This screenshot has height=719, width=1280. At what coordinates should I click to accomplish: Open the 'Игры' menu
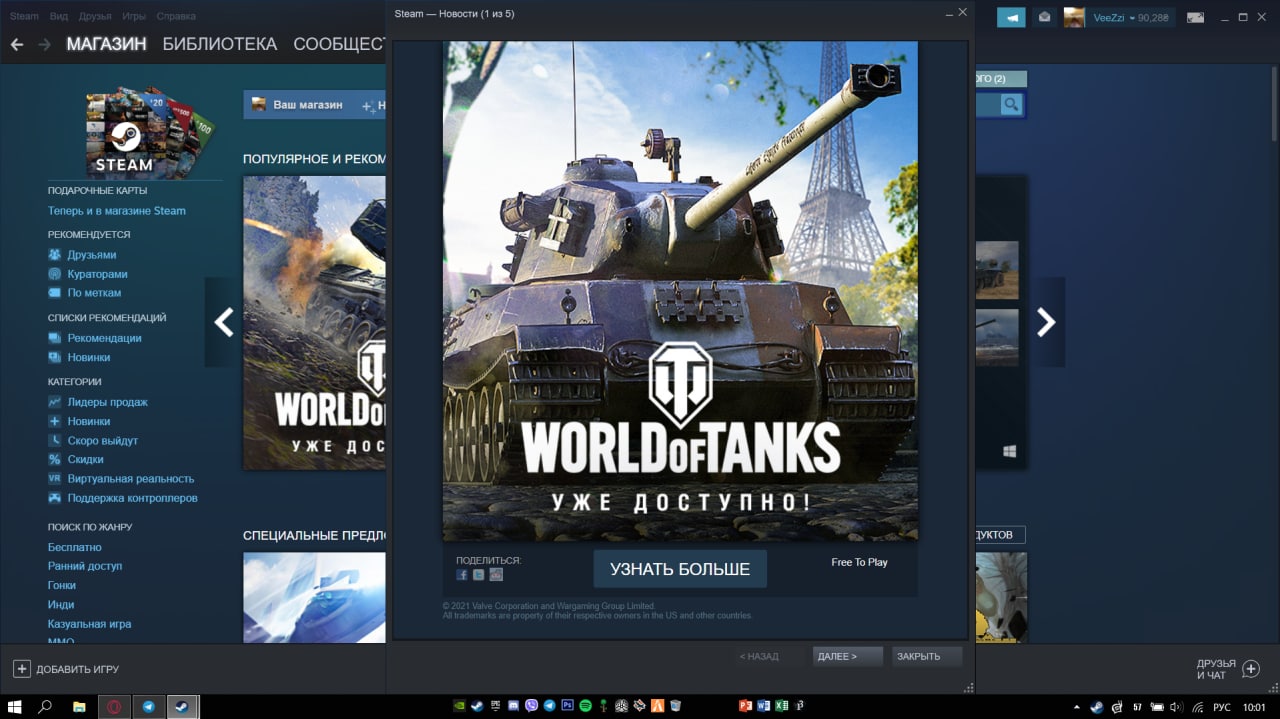point(133,16)
